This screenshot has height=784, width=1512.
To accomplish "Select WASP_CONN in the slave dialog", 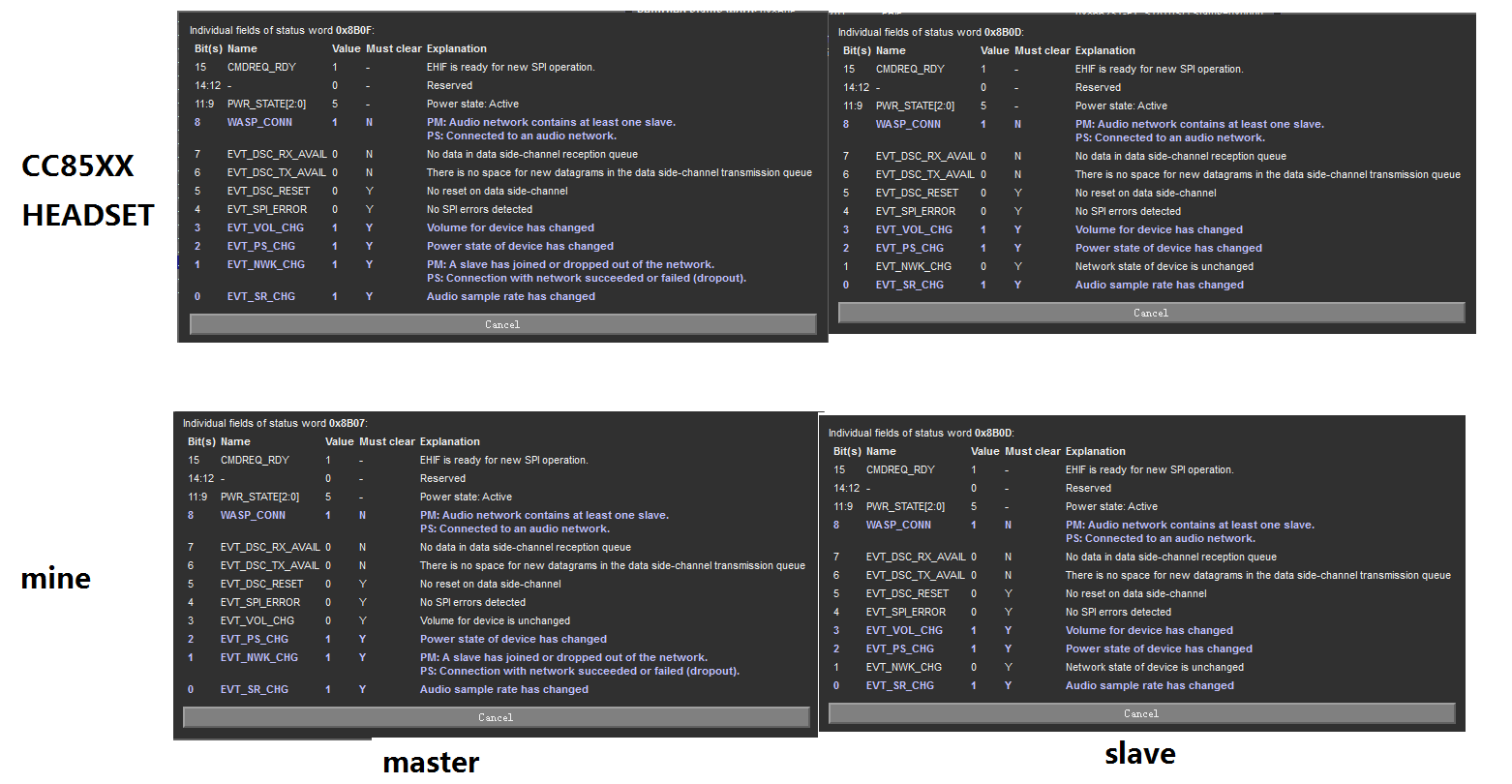I will point(898,526).
